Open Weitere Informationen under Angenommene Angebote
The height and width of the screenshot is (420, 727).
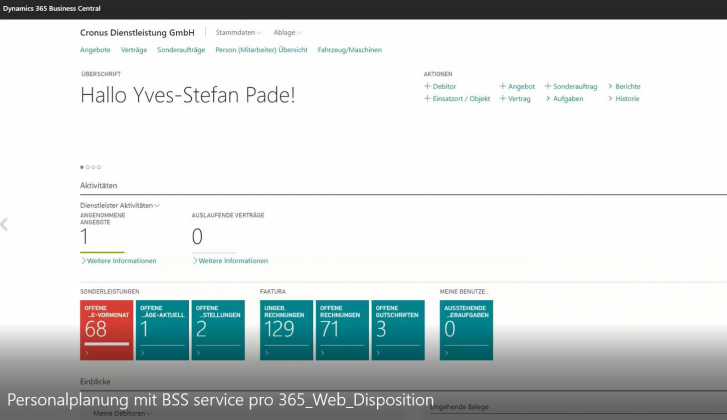click(119, 261)
